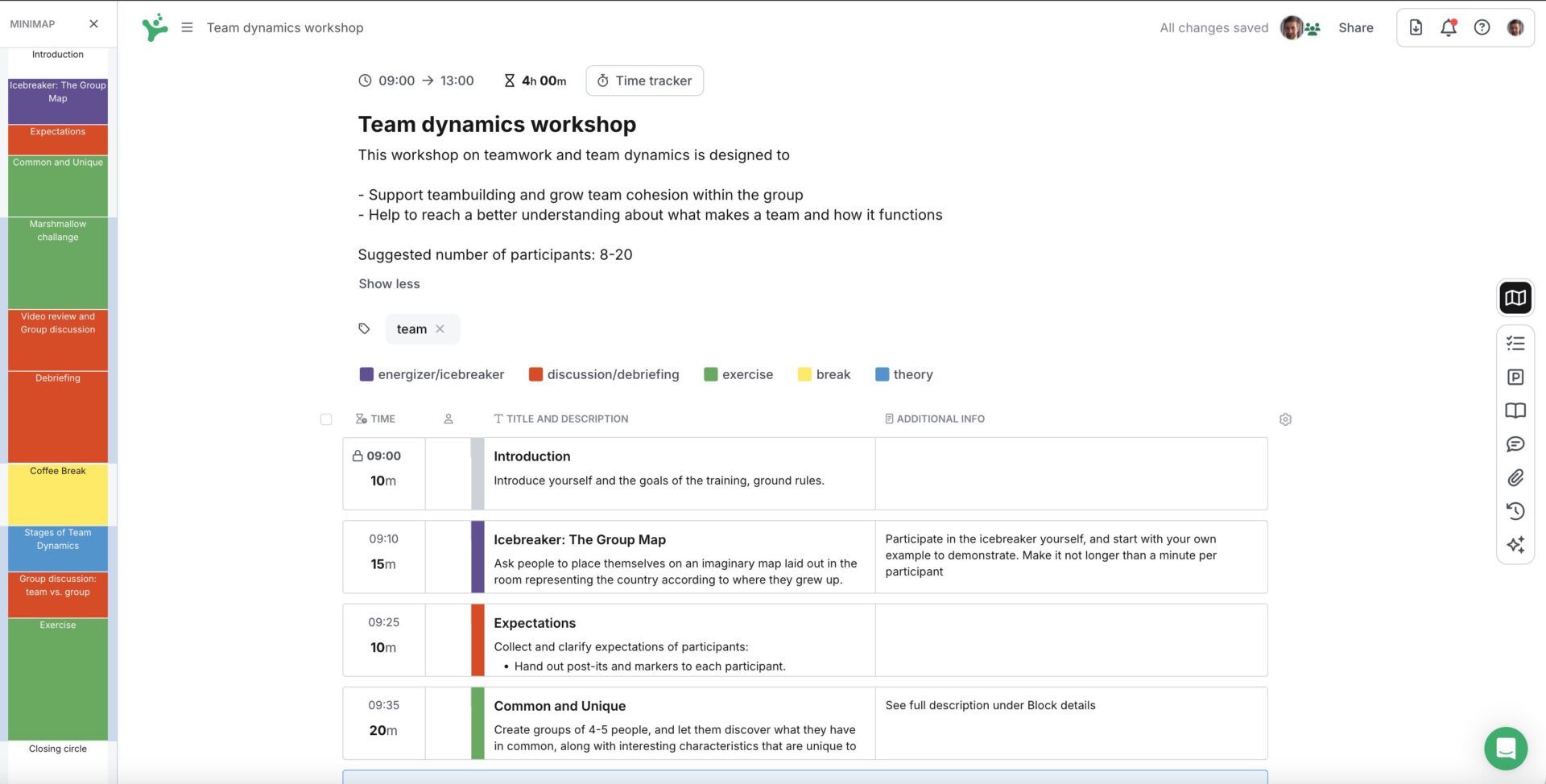Image resolution: width=1546 pixels, height=784 pixels.
Task: Open the checklist icon in right sidebar
Action: click(x=1515, y=344)
